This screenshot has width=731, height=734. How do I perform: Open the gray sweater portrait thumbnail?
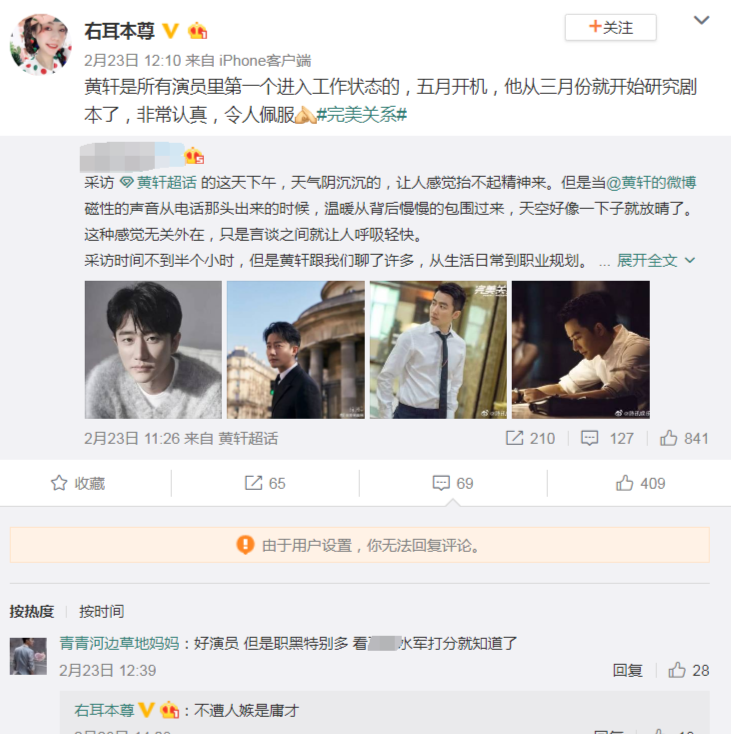(x=153, y=350)
